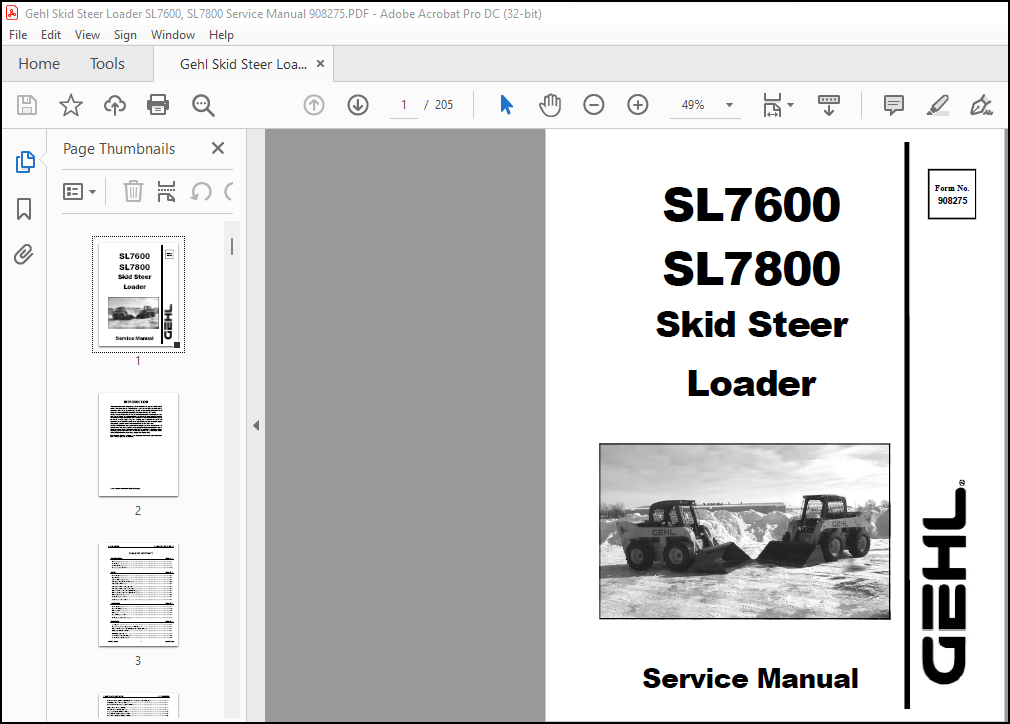Select page 2 thumbnail
The width and height of the screenshot is (1010, 724).
(138, 444)
